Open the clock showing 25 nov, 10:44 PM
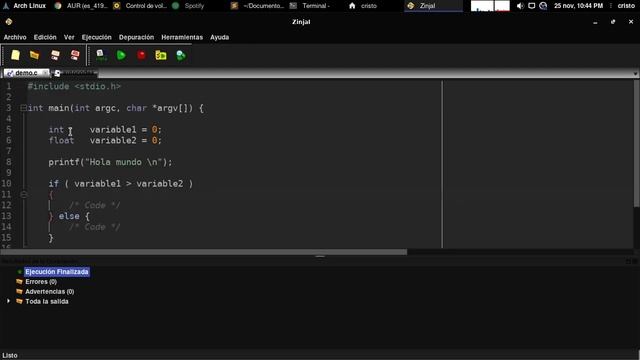The width and height of the screenshot is (640, 360). pos(578,6)
